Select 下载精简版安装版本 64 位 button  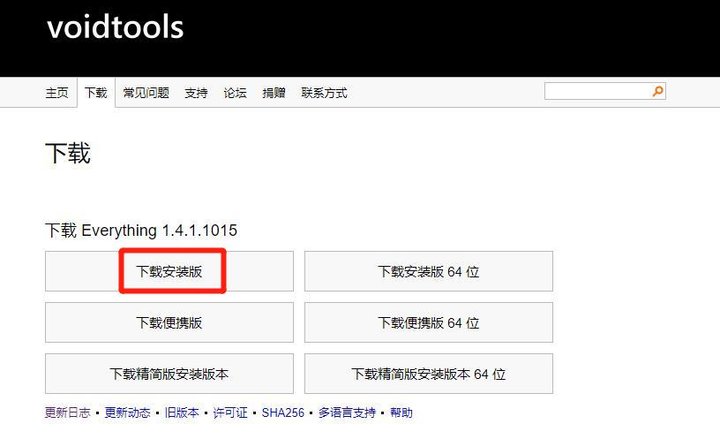pos(428,374)
